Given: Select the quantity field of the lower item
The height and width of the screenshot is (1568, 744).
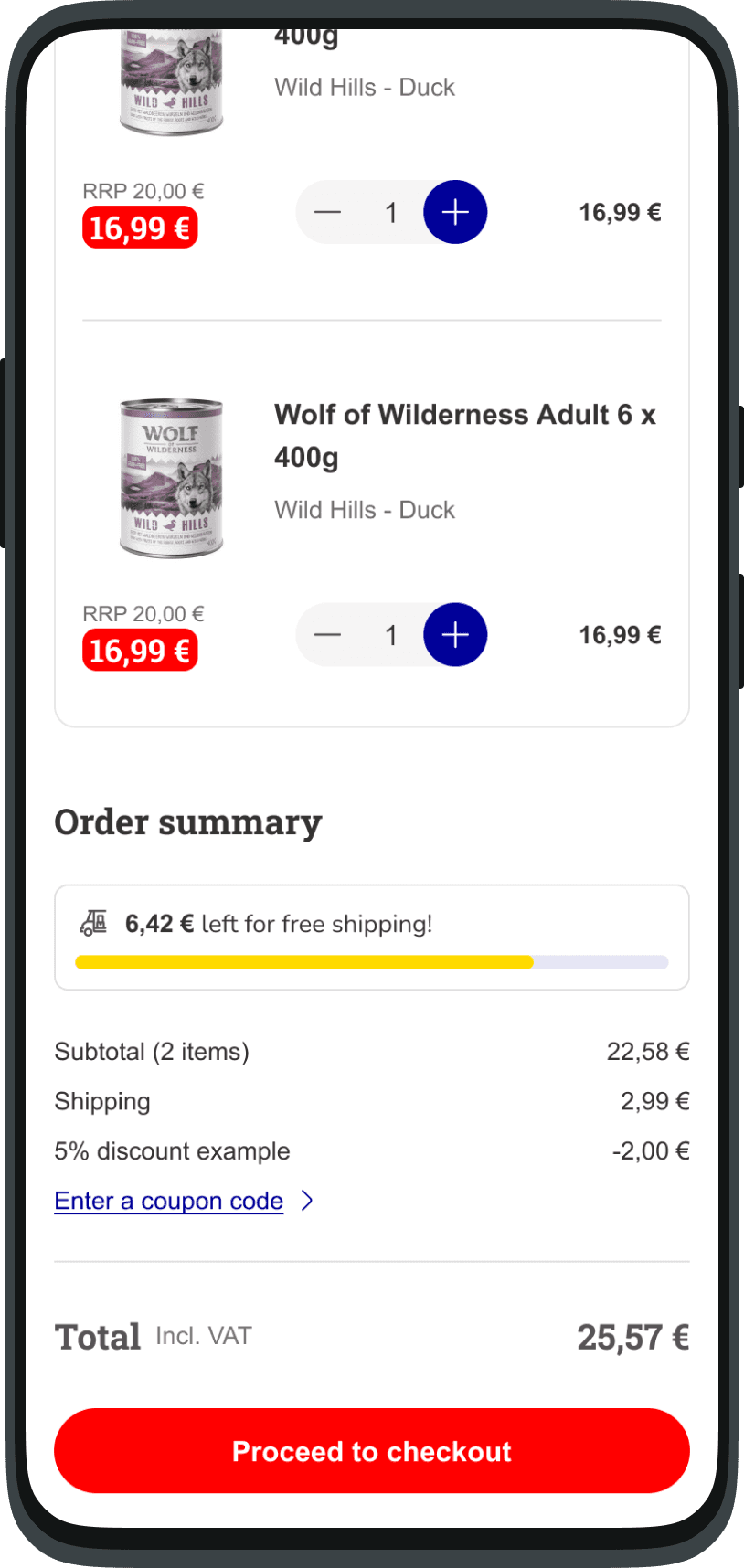Looking at the screenshot, I should pos(391,635).
